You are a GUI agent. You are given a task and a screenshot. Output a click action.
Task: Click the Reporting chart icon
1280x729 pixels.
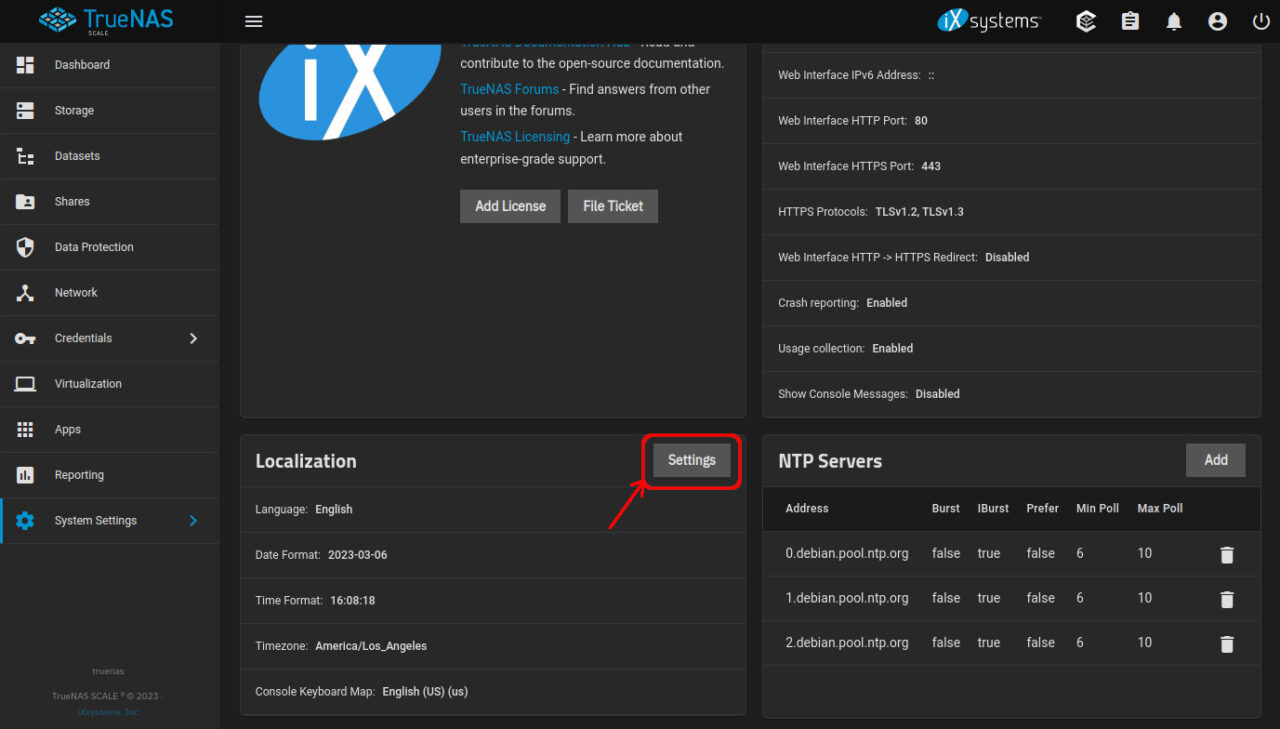25,475
